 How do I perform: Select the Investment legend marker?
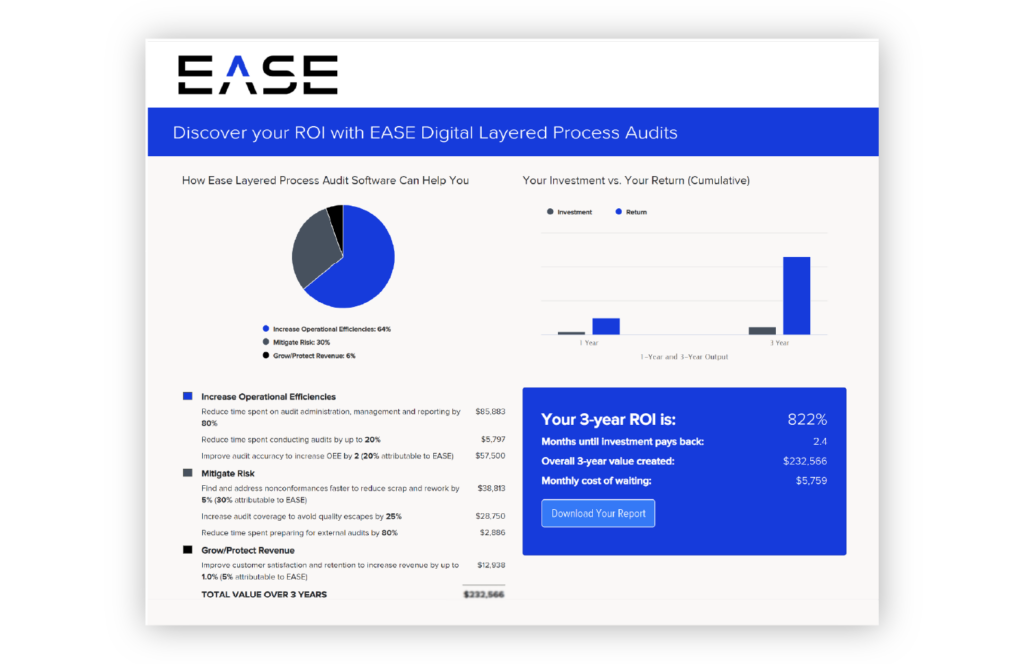[x=550, y=212]
